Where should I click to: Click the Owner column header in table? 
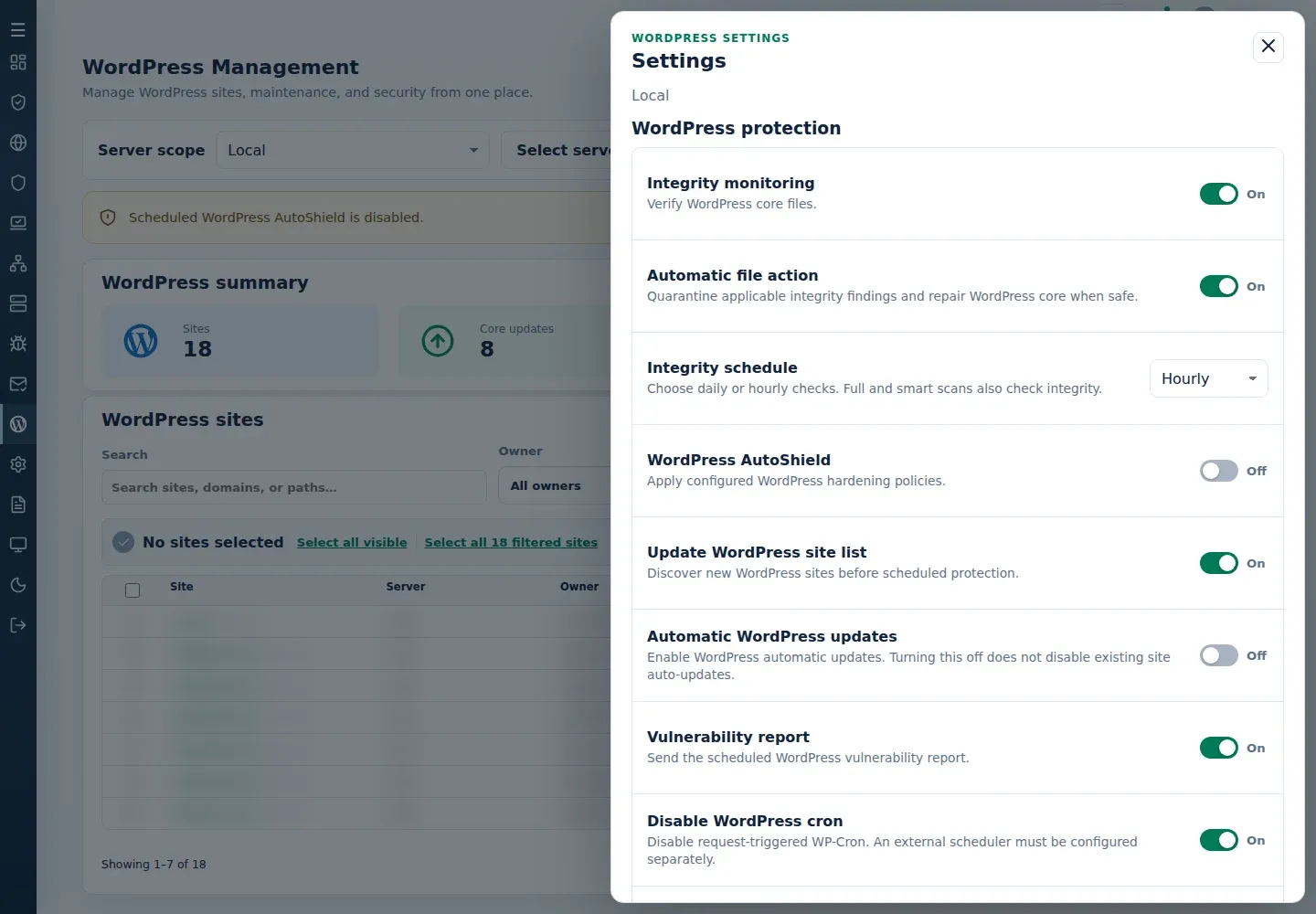pyautogui.click(x=579, y=587)
